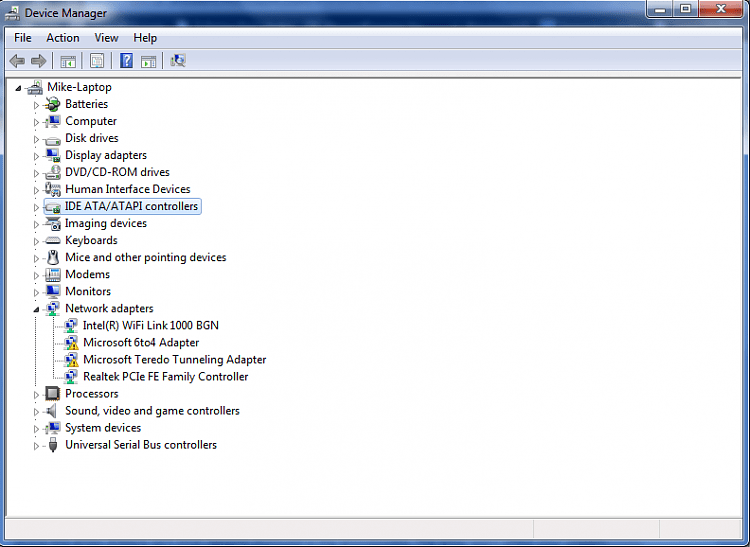750x547 pixels.
Task: Expand the Monitors node arrow
Action: point(36,292)
